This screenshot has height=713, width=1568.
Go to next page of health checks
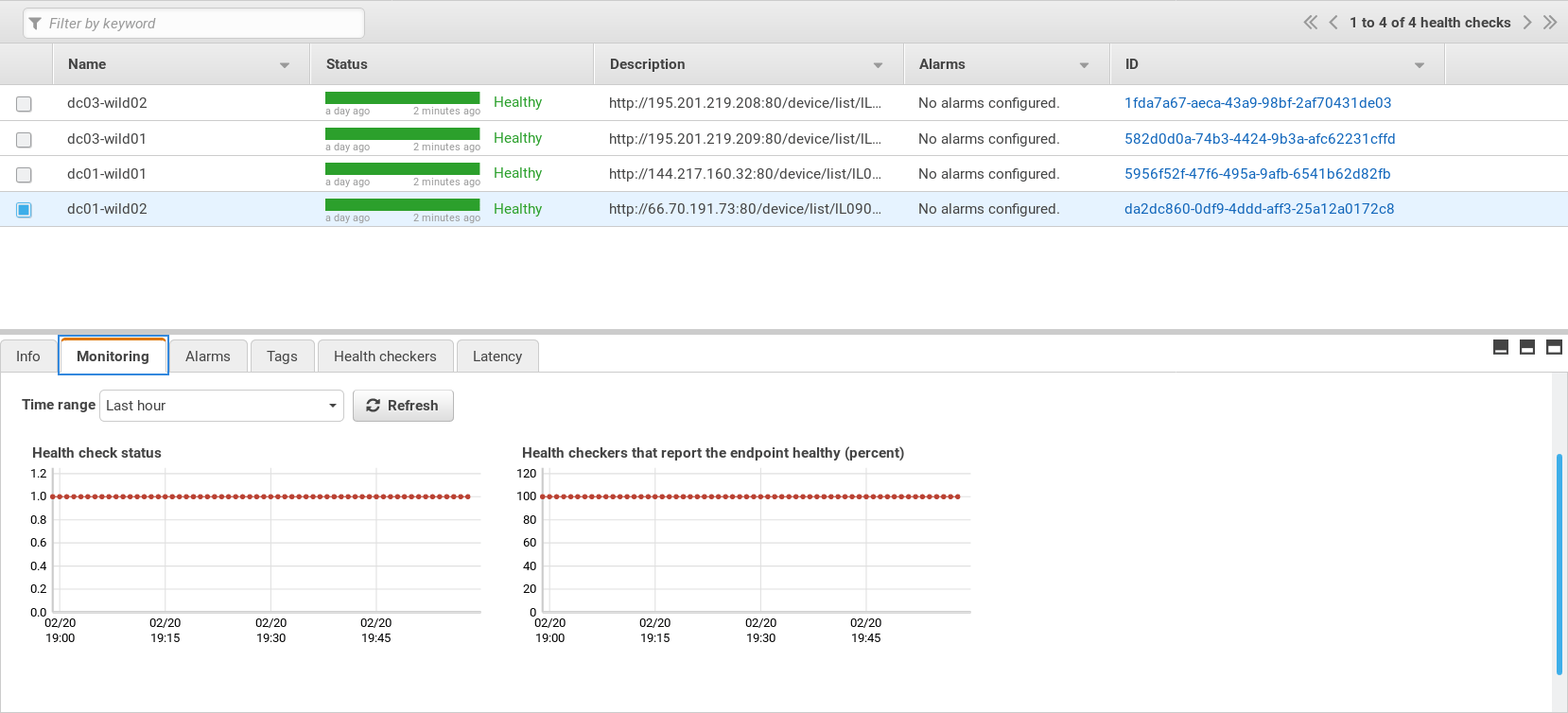(x=1527, y=23)
